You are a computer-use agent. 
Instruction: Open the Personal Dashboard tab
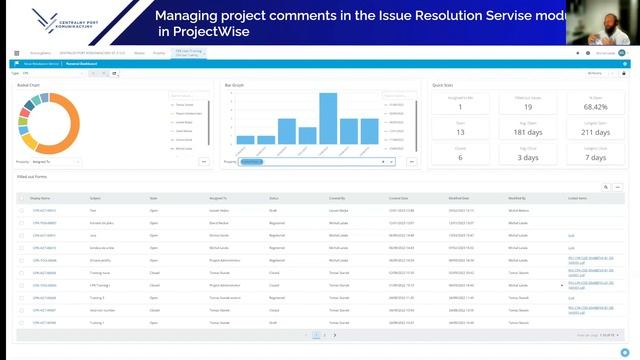pos(81,64)
